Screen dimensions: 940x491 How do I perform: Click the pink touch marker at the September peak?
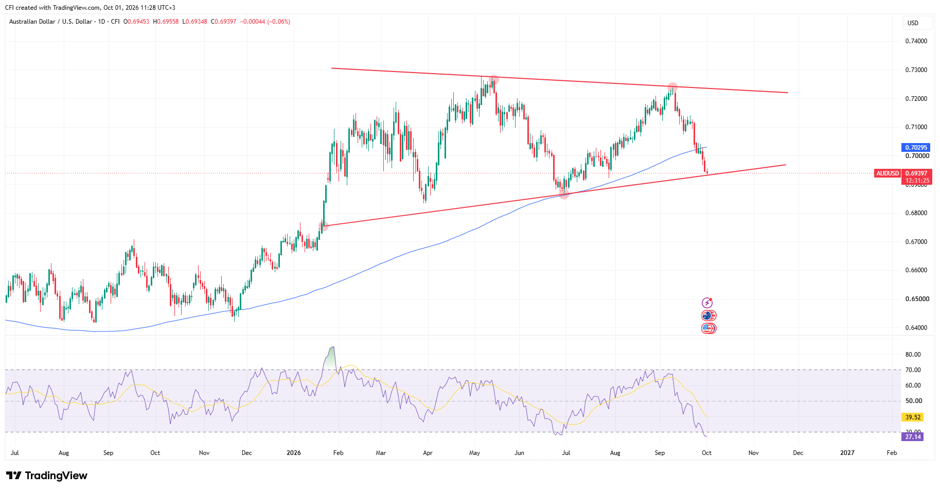[673, 88]
